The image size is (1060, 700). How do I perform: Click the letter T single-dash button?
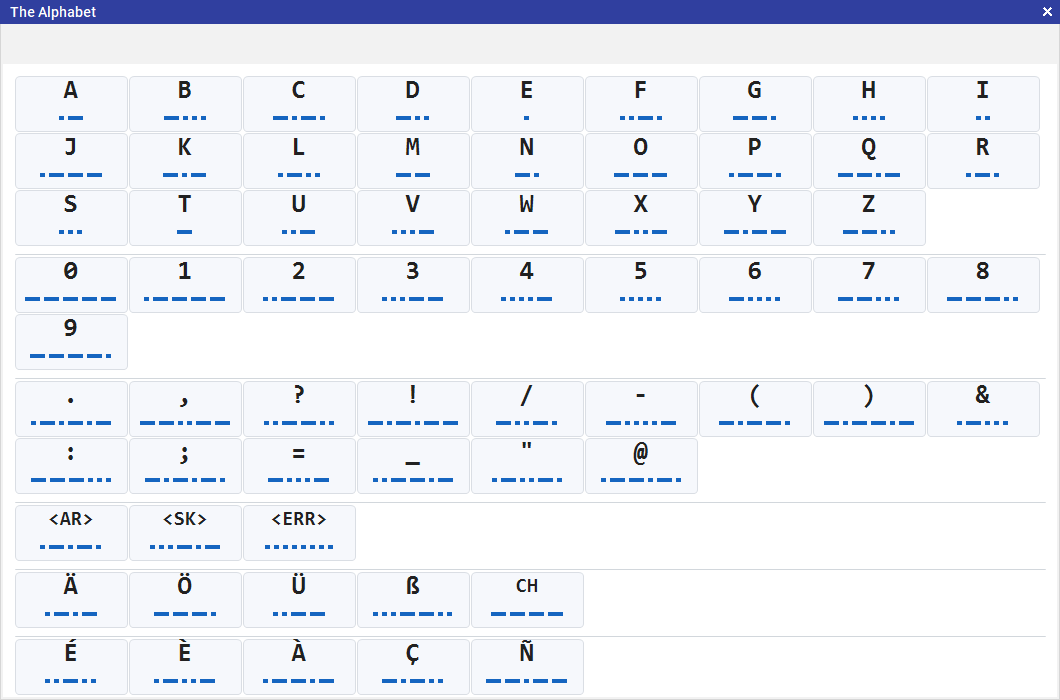(x=185, y=218)
